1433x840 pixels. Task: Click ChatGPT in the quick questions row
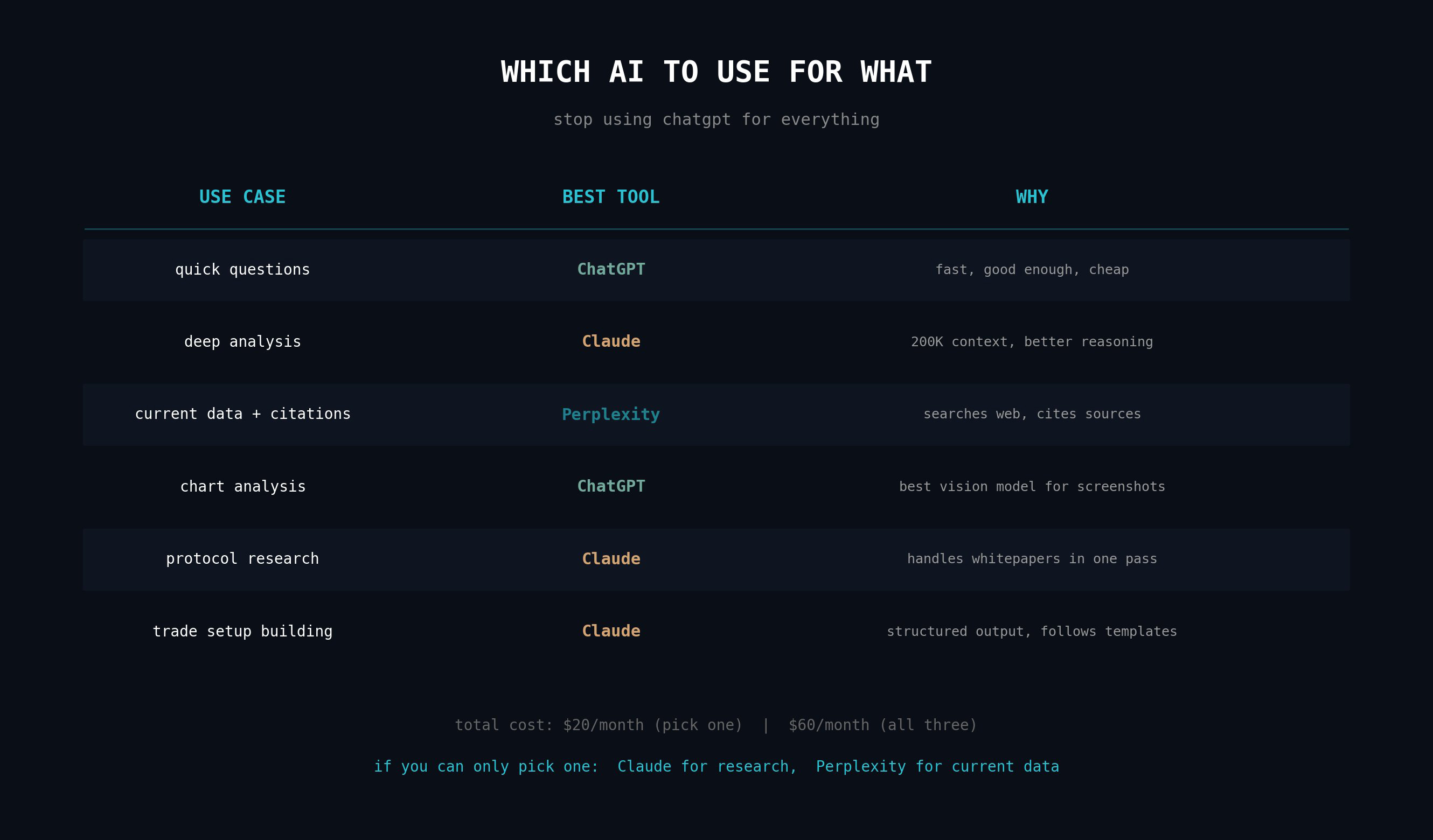tap(611, 269)
